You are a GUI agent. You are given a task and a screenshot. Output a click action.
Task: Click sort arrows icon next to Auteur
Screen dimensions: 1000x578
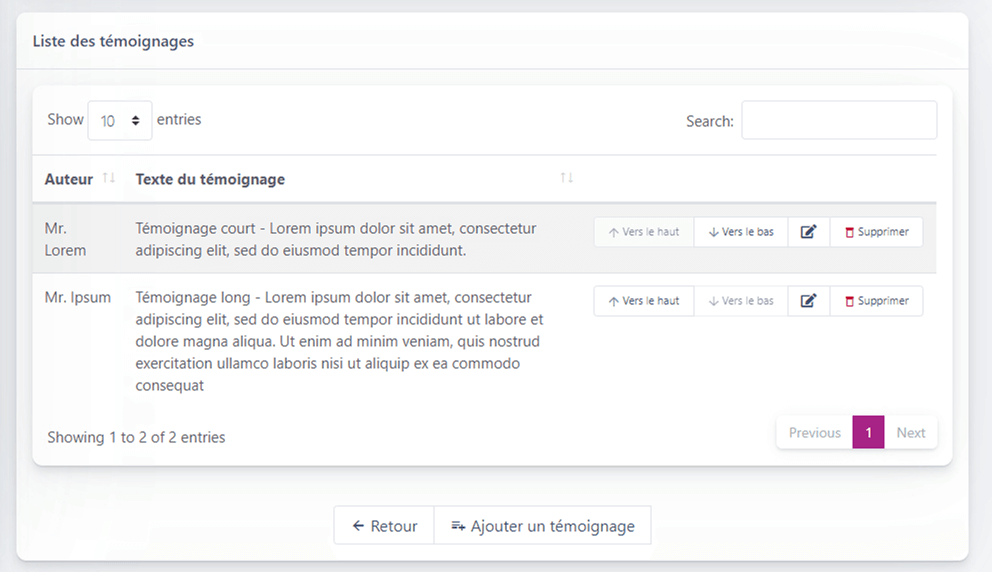click(x=109, y=179)
